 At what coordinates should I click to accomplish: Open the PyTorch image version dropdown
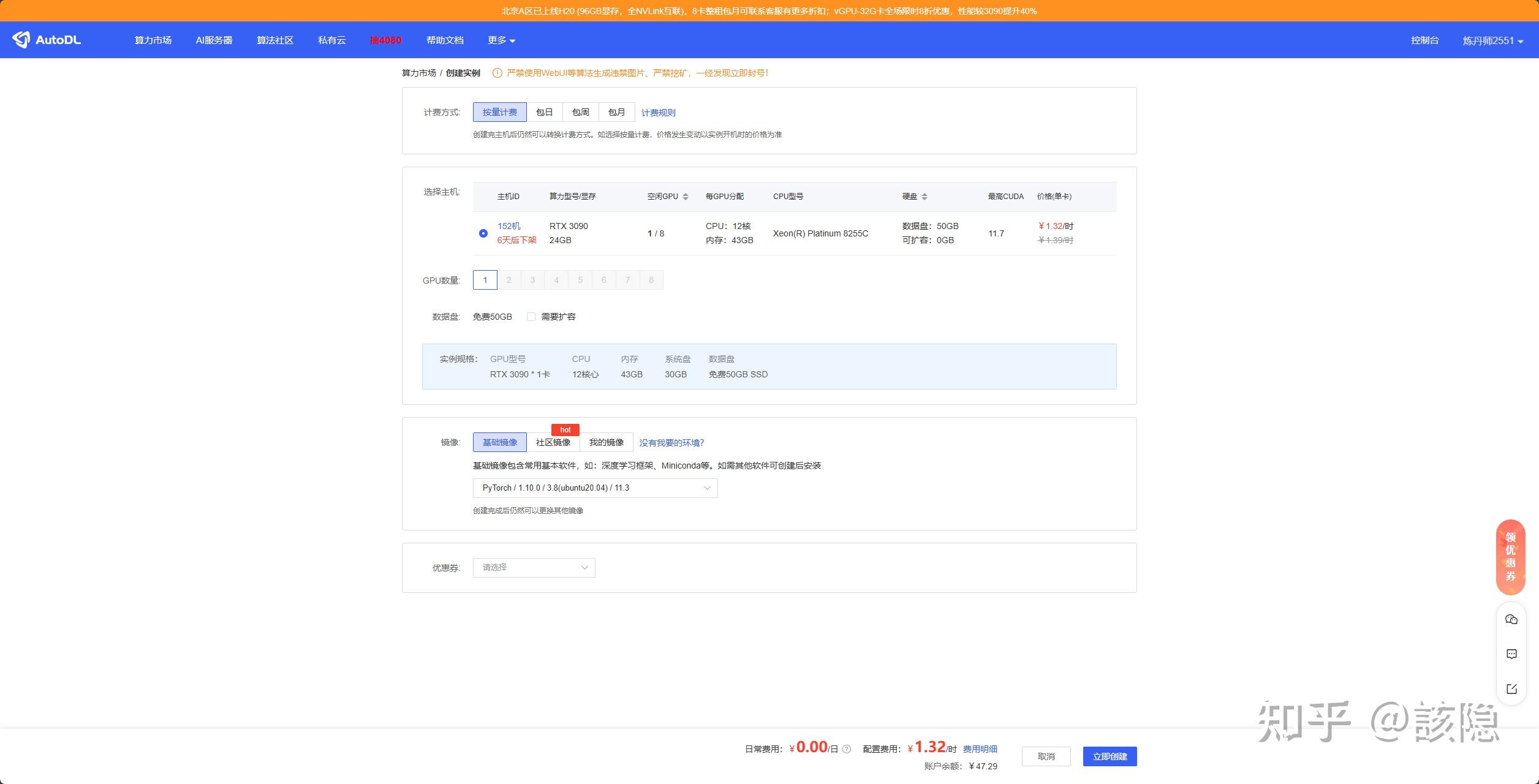595,488
